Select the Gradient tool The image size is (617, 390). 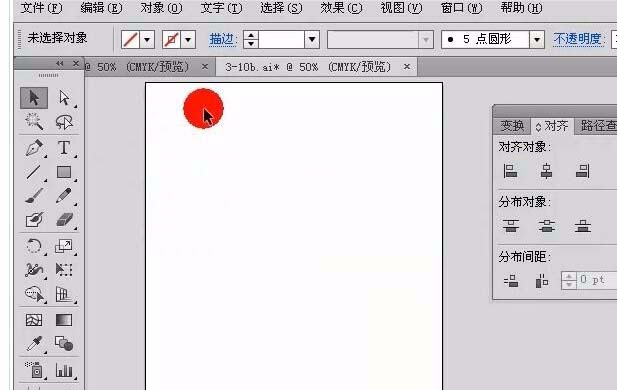pyautogui.click(x=64, y=320)
